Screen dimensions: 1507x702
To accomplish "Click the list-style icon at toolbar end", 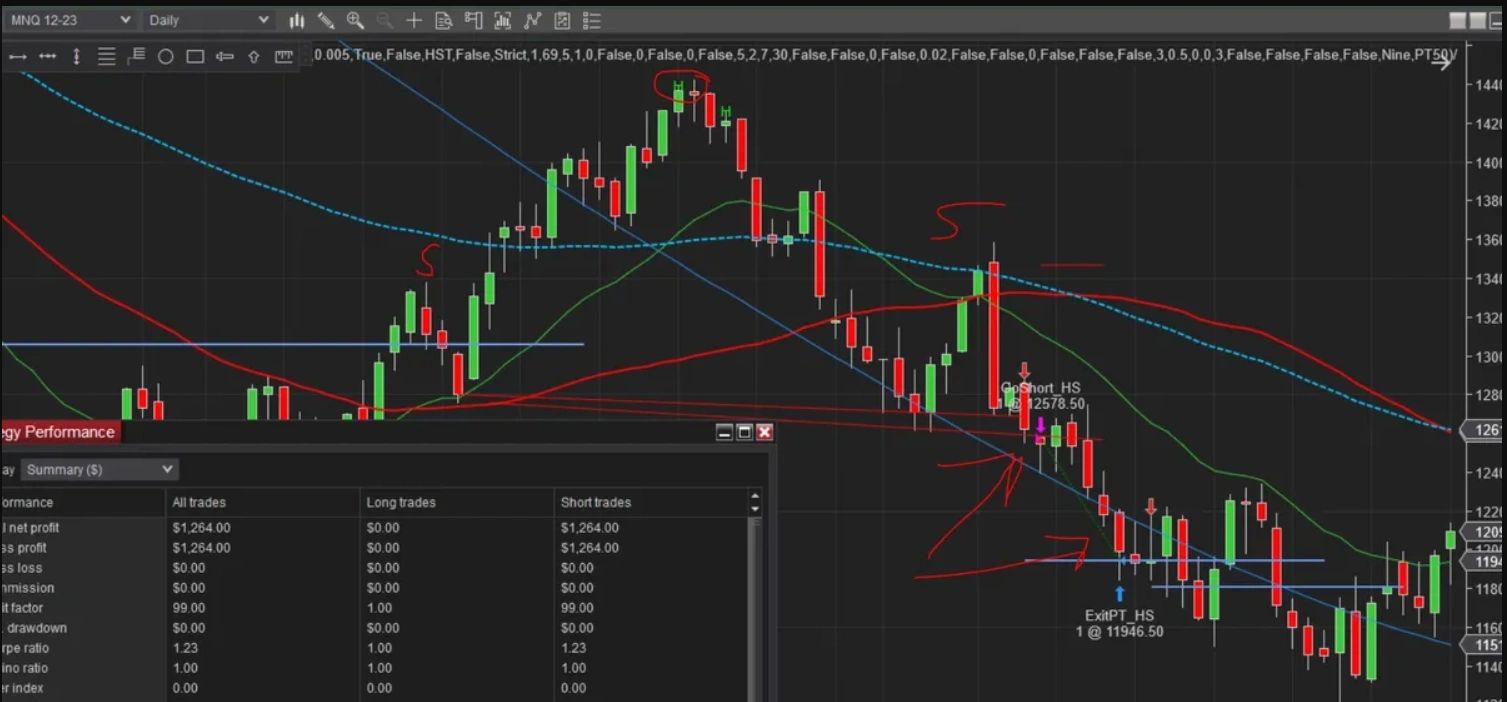I will [x=591, y=20].
